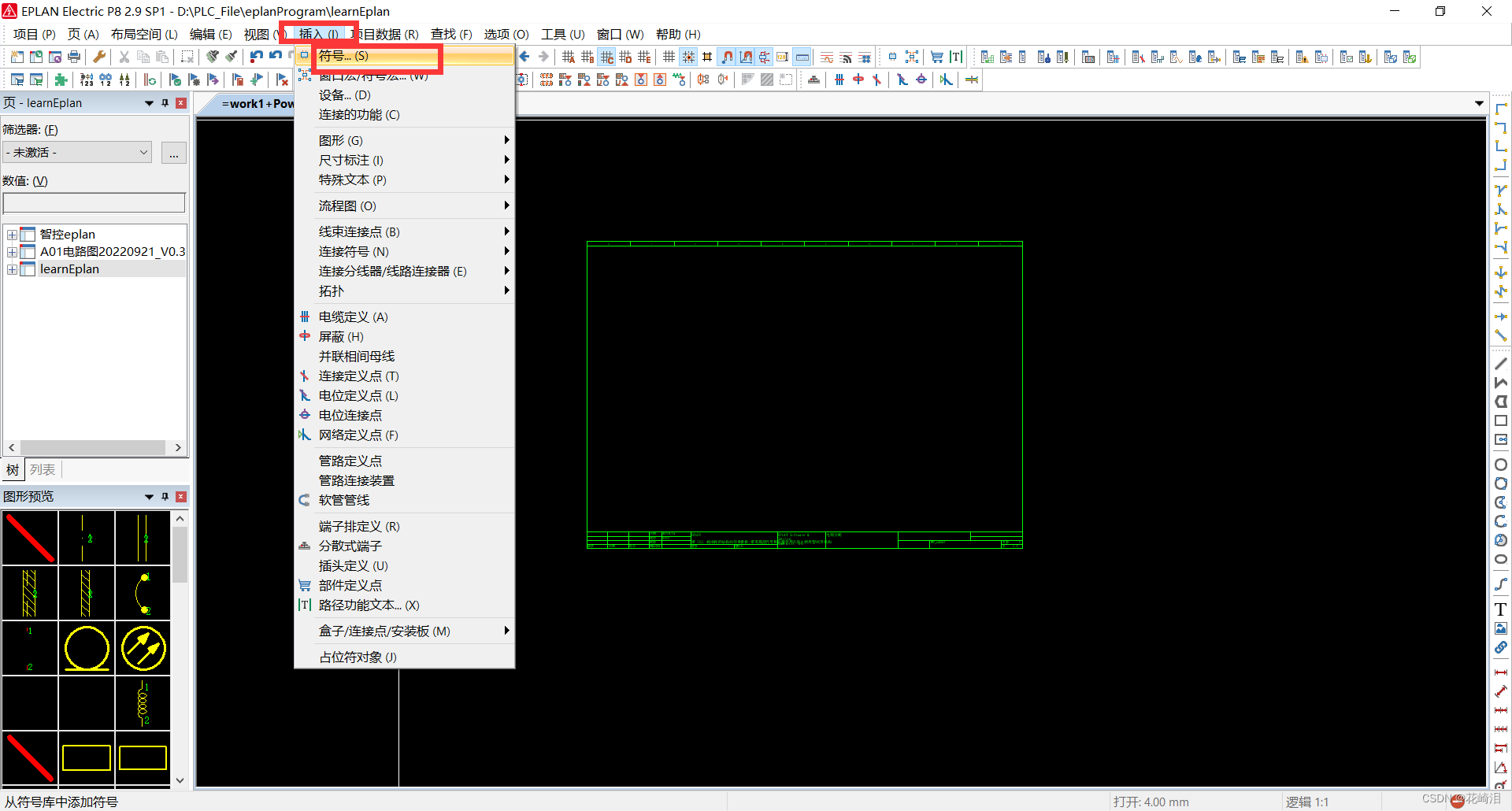Toggle grid display on or off
This screenshot has height=811, width=1512.
click(669, 57)
